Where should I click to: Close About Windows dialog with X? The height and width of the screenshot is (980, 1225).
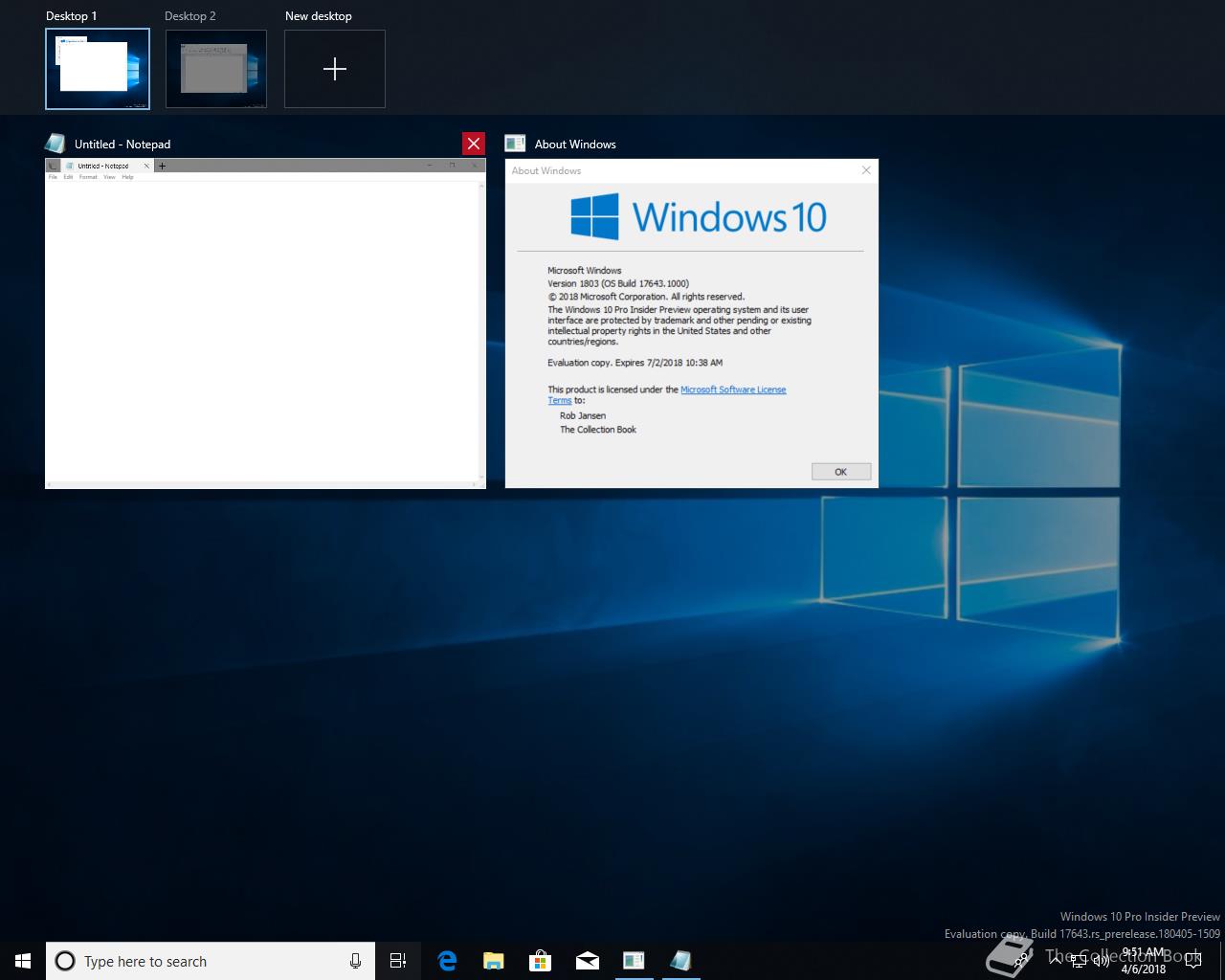tap(866, 170)
